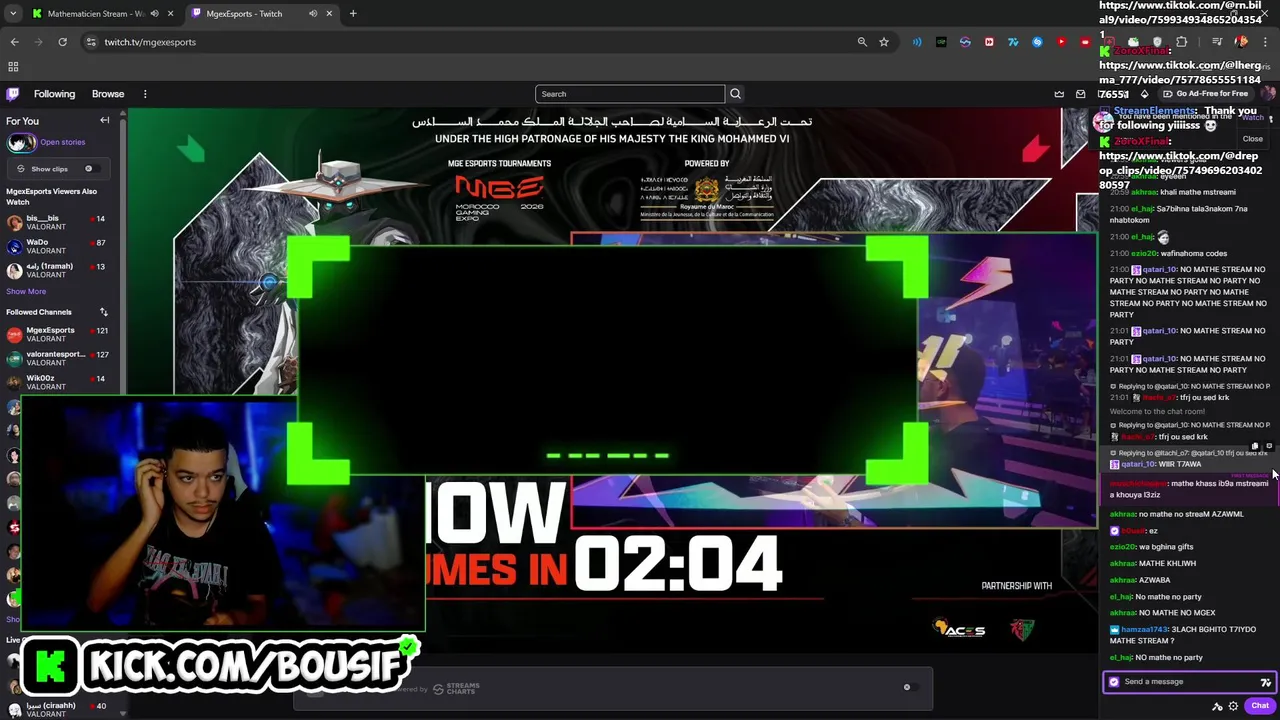Click the Twitch logo home icon
This screenshot has width=1280, height=720.
(12, 94)
